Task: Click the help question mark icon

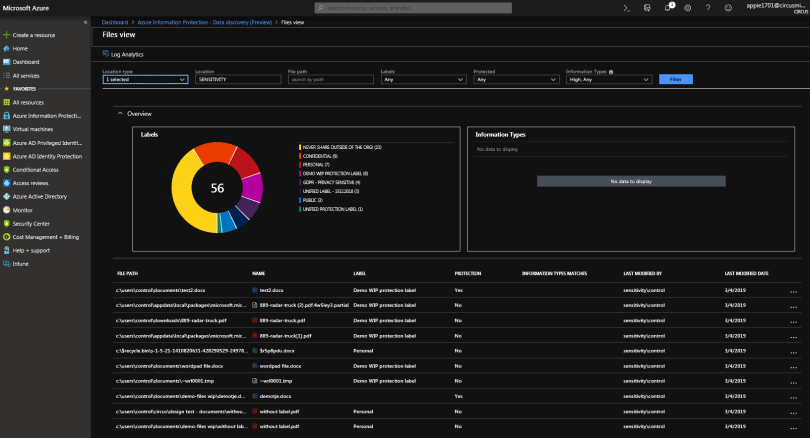Action: pos(708,7)
